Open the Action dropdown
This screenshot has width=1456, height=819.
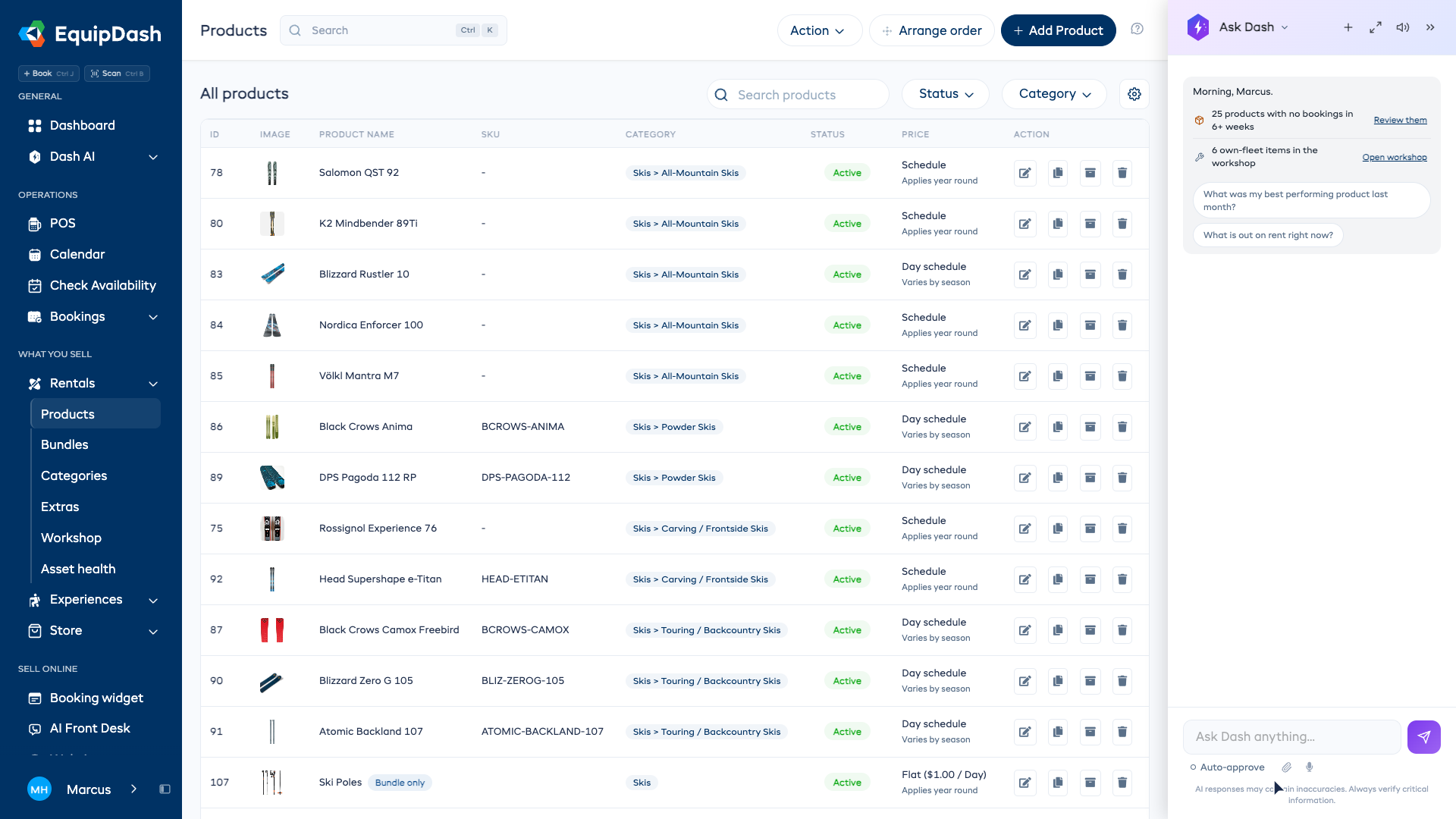click(819, 30)
